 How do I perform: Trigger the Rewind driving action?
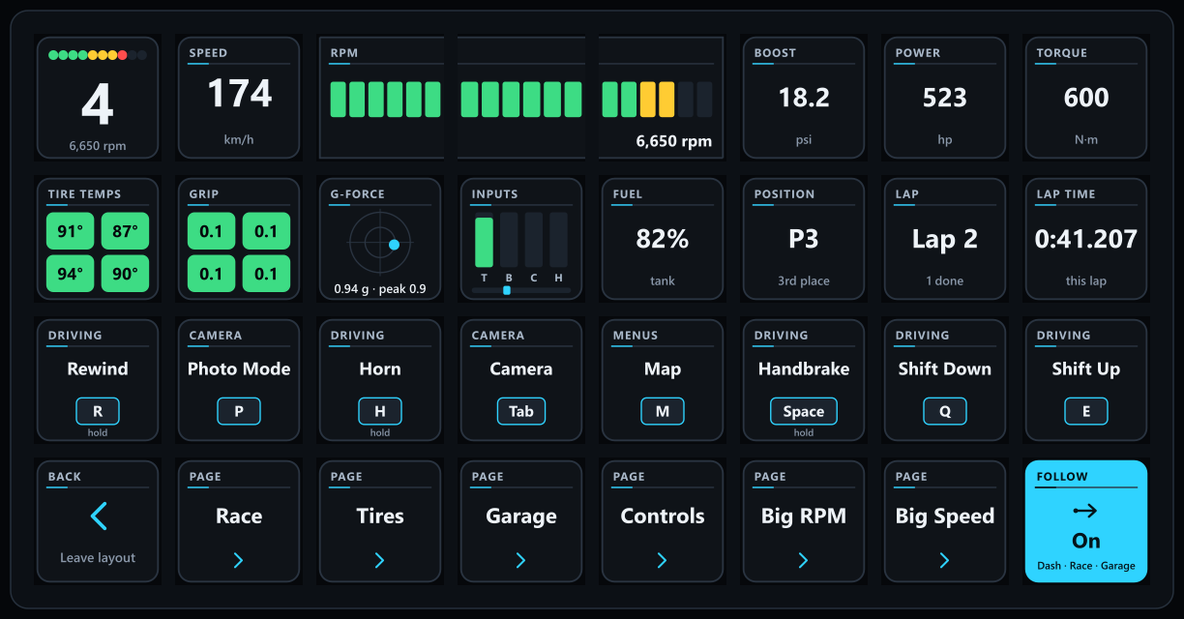(97, 380)
